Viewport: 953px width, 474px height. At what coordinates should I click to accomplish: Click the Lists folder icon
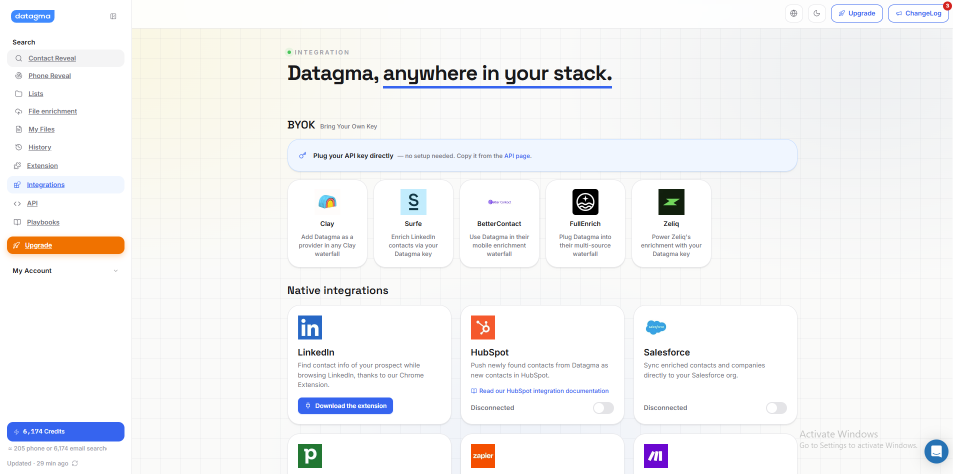19,94
